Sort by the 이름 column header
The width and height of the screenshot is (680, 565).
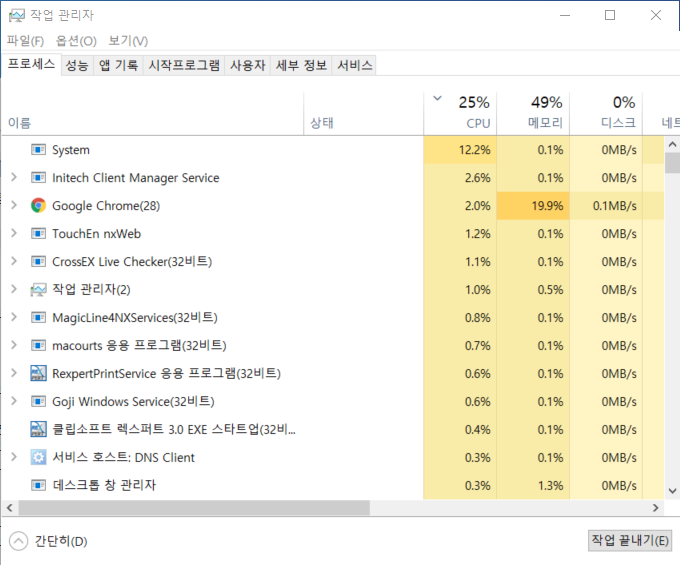point(153,114)
